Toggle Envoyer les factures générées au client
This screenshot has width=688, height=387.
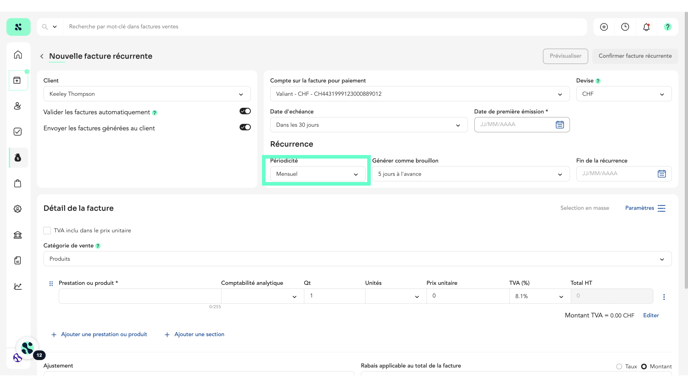coord(245,127)
